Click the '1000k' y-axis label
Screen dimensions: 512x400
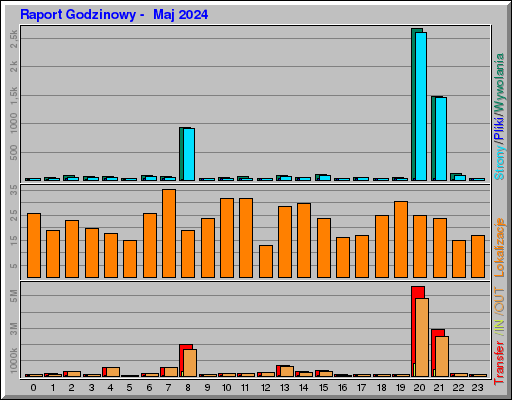pyautogui.click(x=13, y=361)
